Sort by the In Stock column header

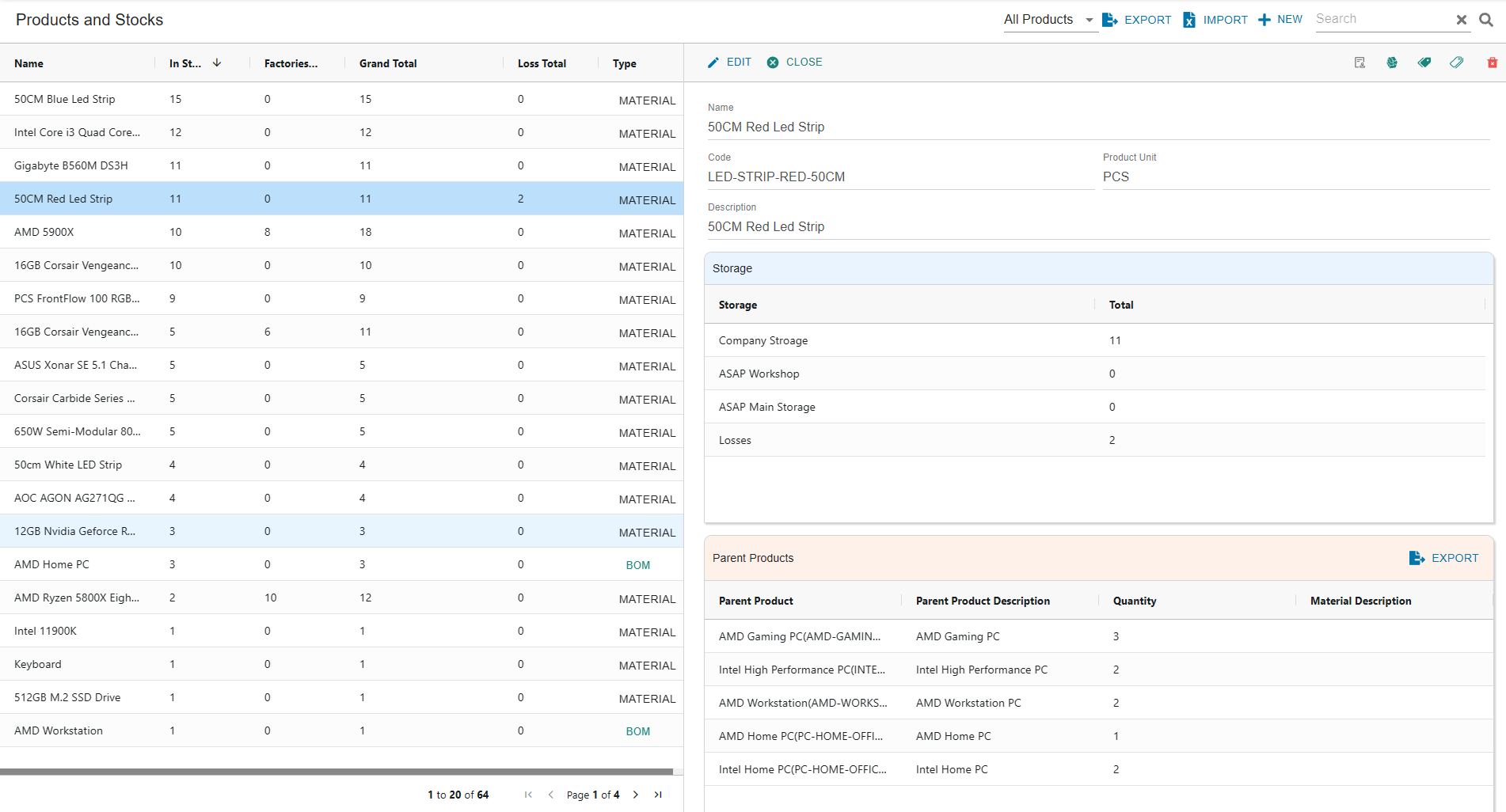click(x=185, y=63)
